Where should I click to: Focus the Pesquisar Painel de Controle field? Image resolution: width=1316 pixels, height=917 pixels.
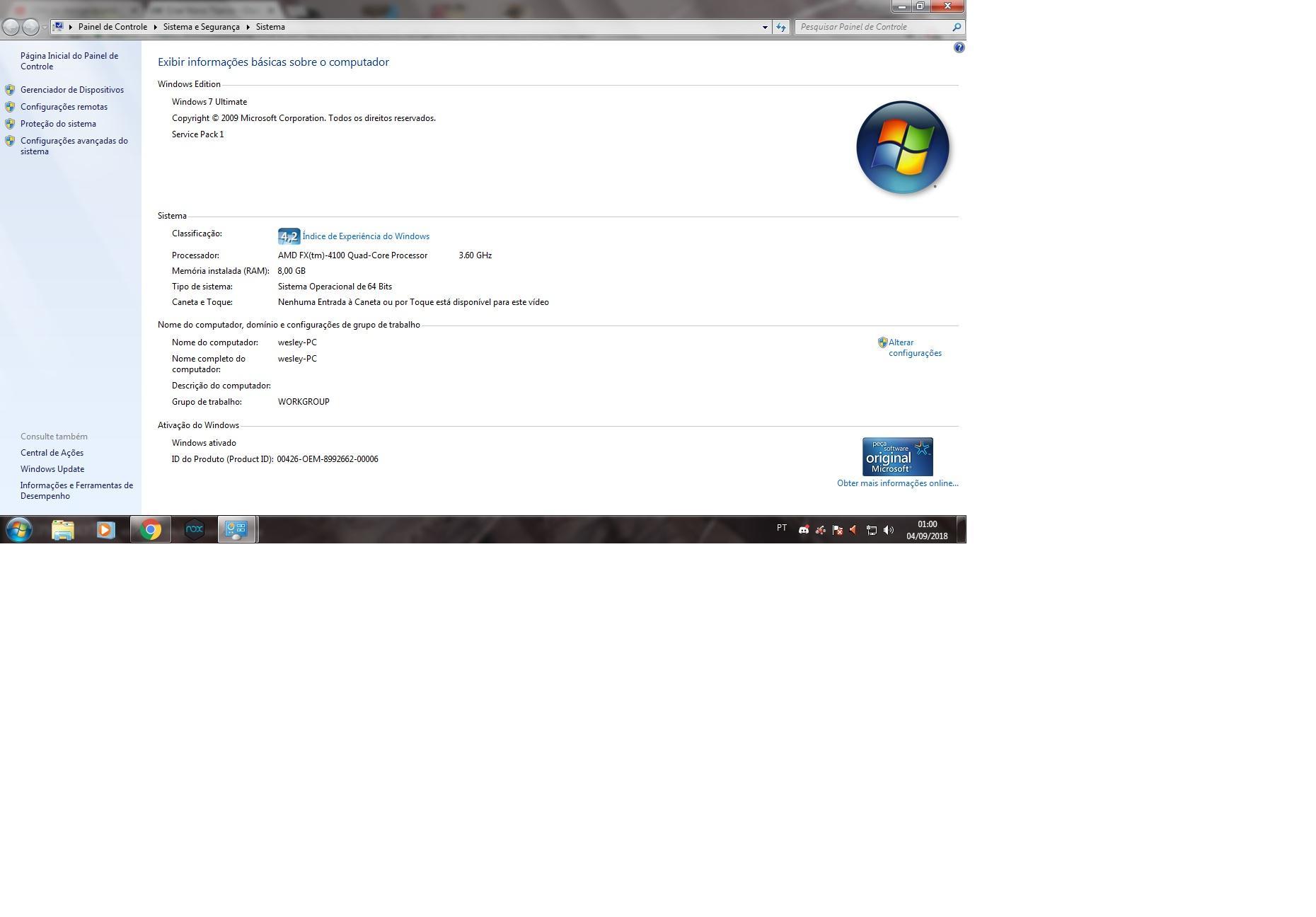pos(874,27)
